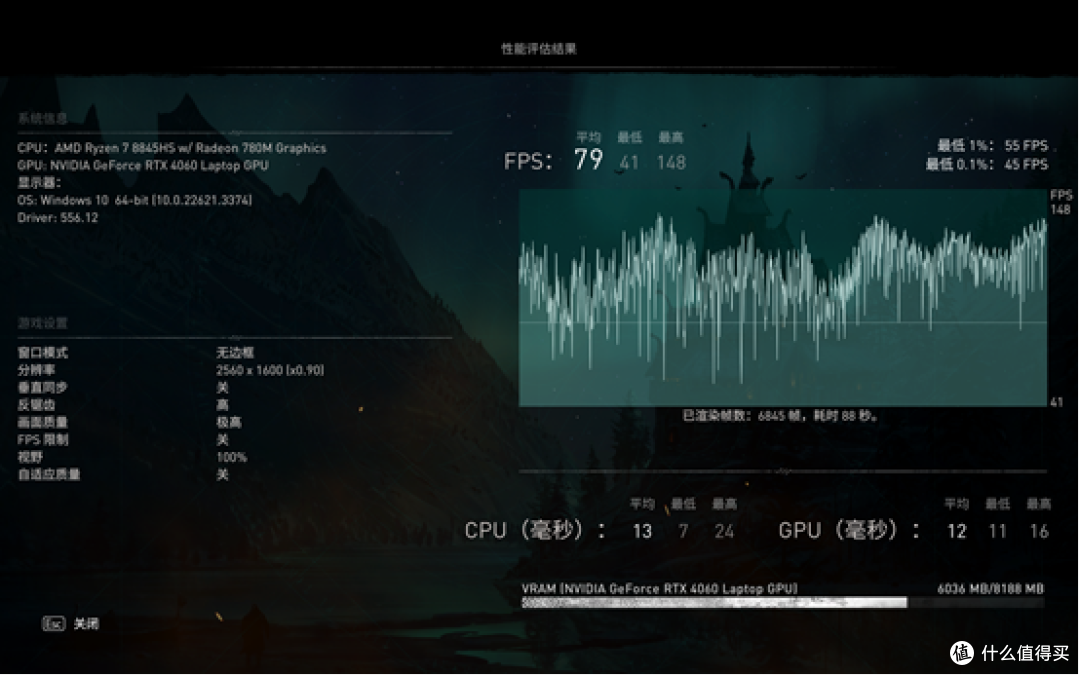1080x676 pixels.
Task: Select the 性能评估结果 title
Action: 539,49
